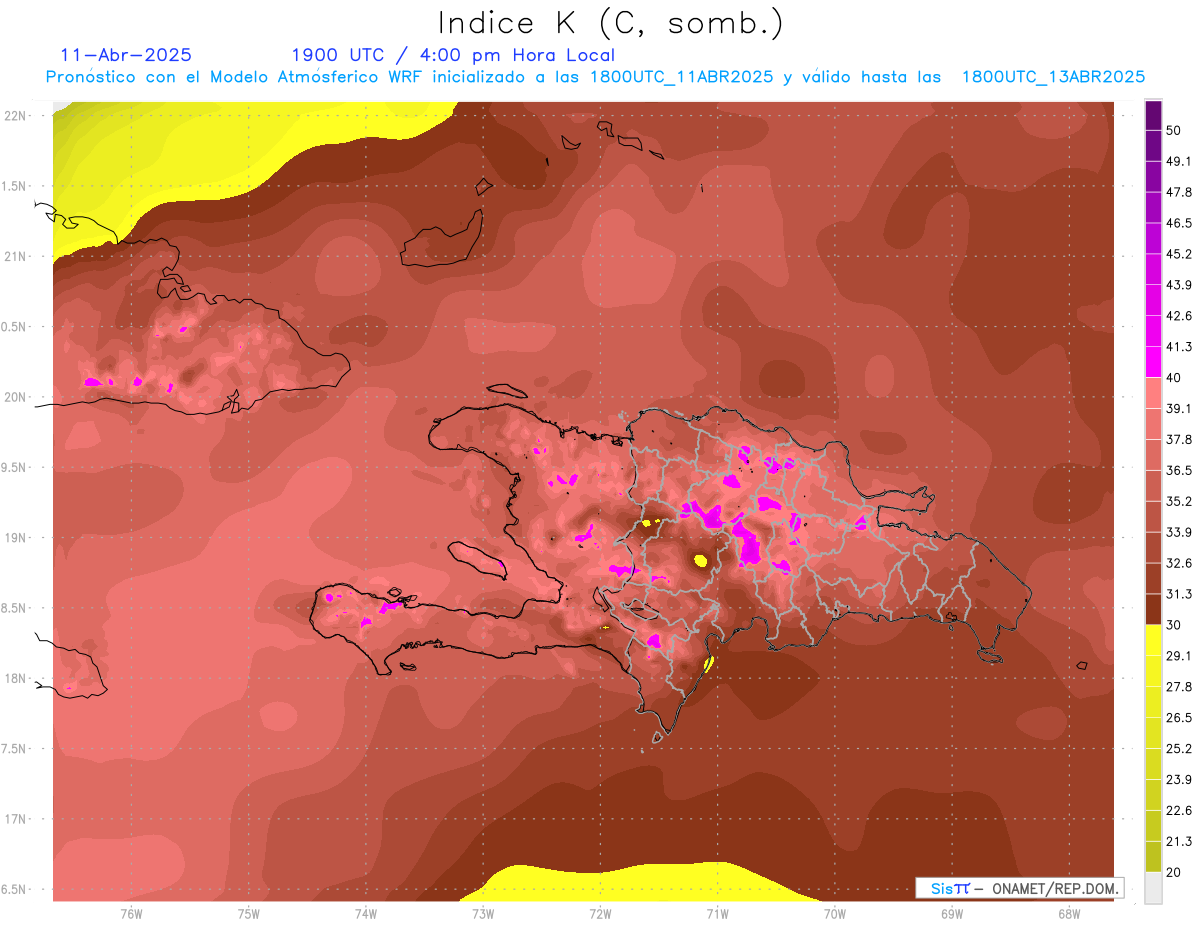1200x927 pixels.
Task: Click the '71W' longitude axis label
Action: (717, 914)
